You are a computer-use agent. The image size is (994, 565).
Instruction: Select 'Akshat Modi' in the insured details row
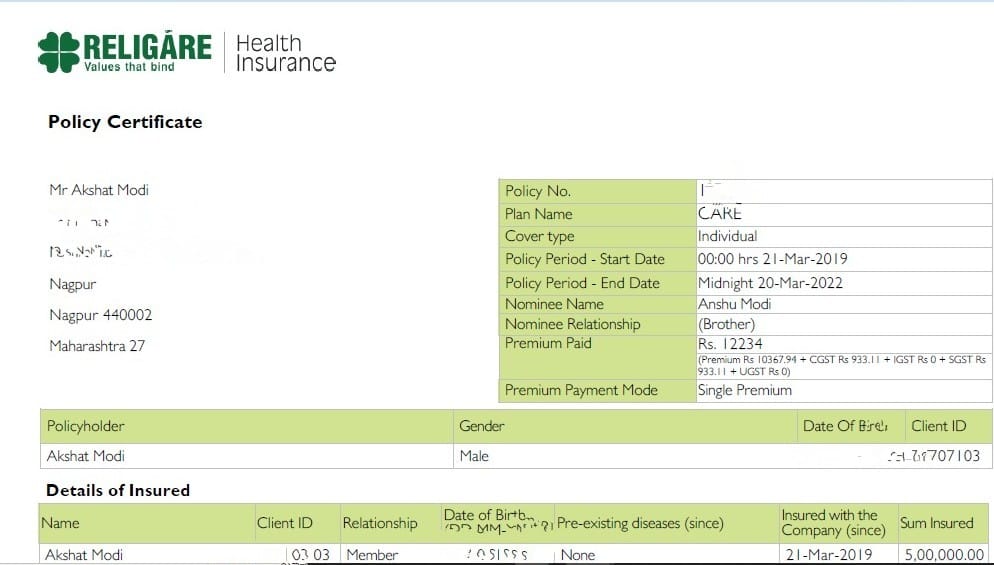[84, 555]
